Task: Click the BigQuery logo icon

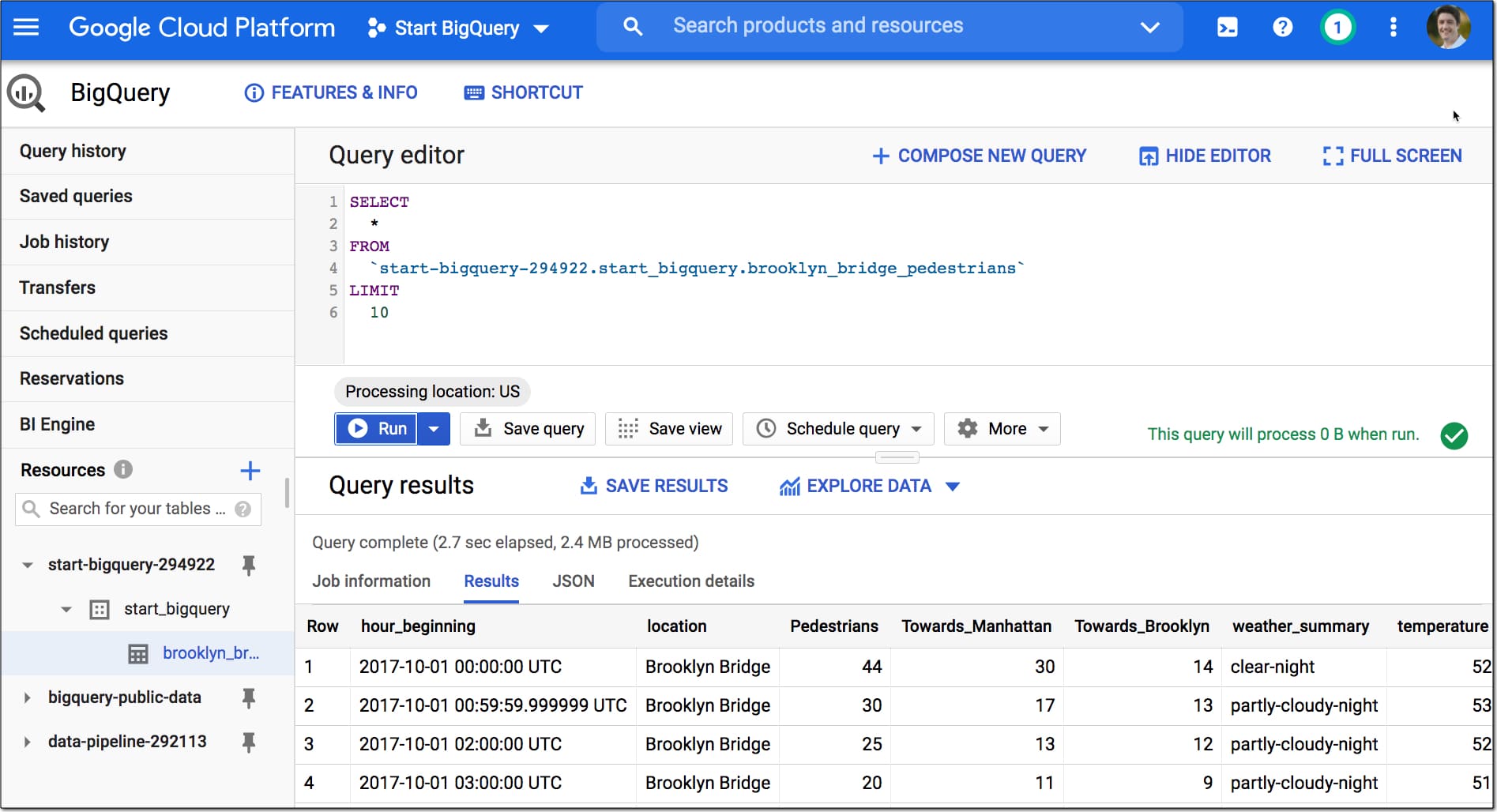Action: (x=26, y=92)
